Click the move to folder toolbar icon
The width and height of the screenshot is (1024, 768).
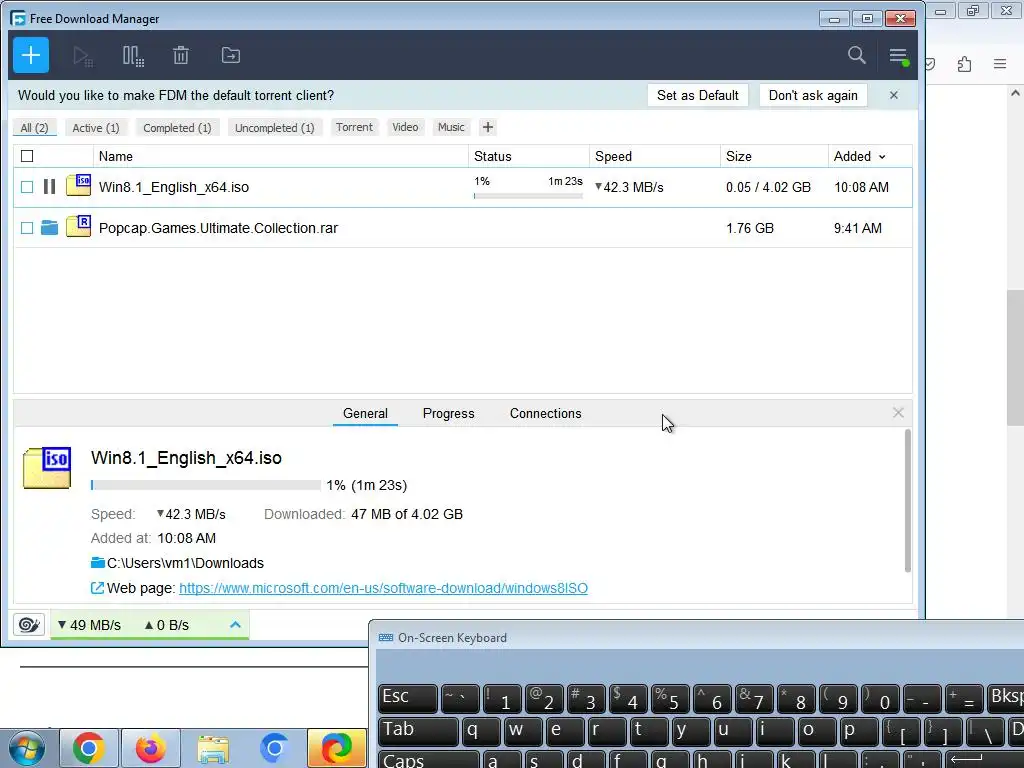pos(231,56)
